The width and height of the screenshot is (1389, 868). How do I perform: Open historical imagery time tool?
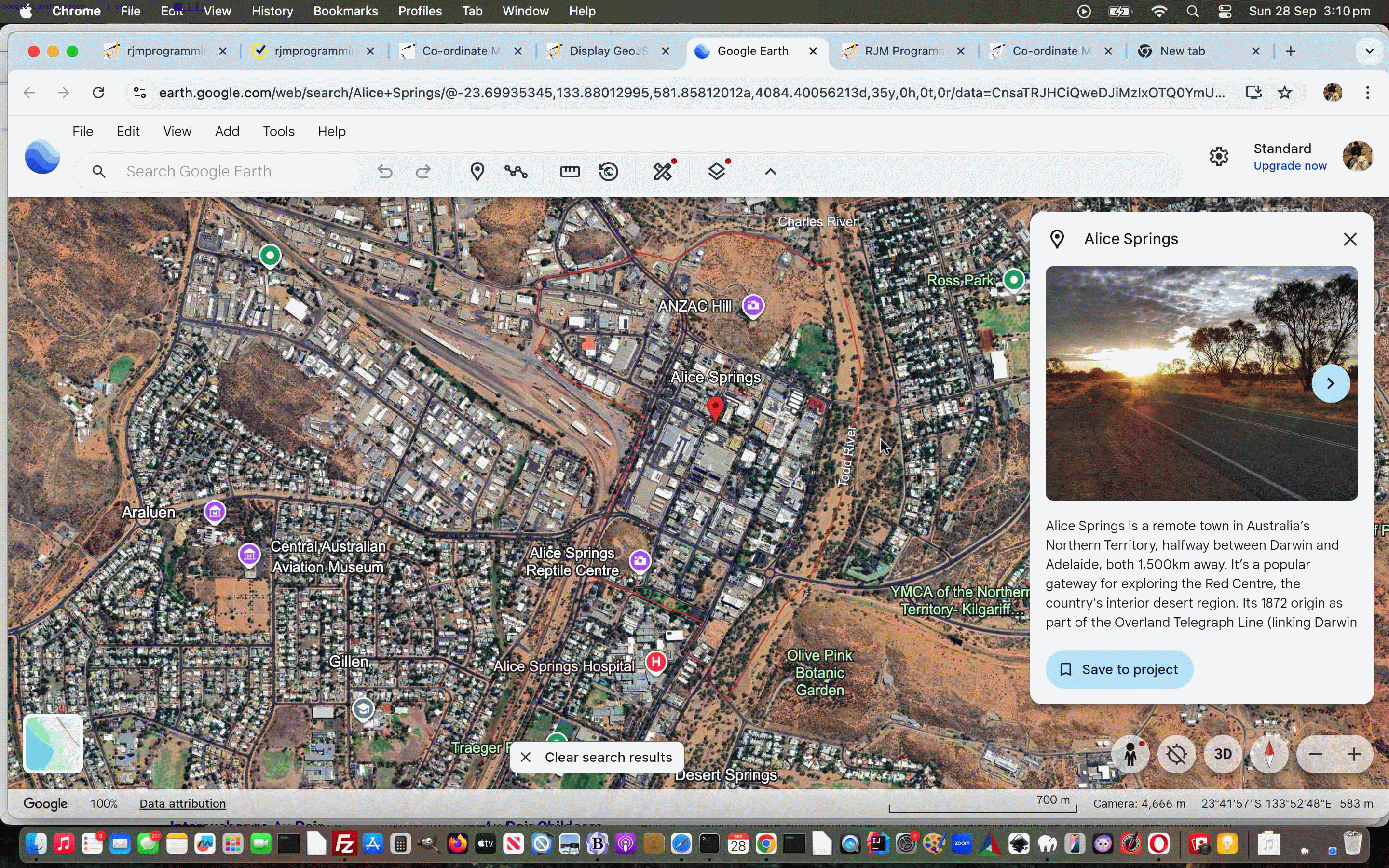pos(608,171)
